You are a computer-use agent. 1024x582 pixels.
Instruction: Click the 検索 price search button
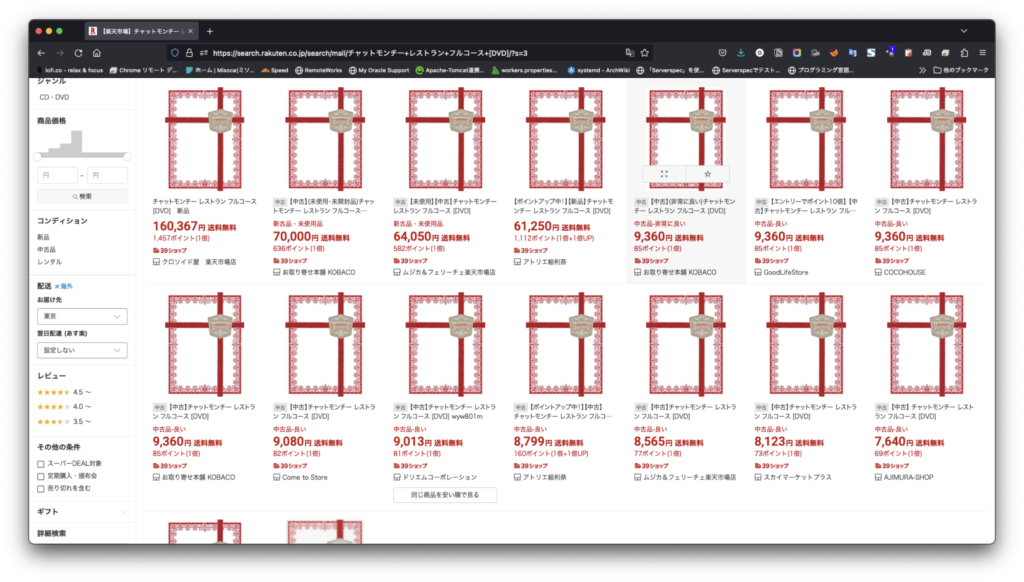click(82, 196)
